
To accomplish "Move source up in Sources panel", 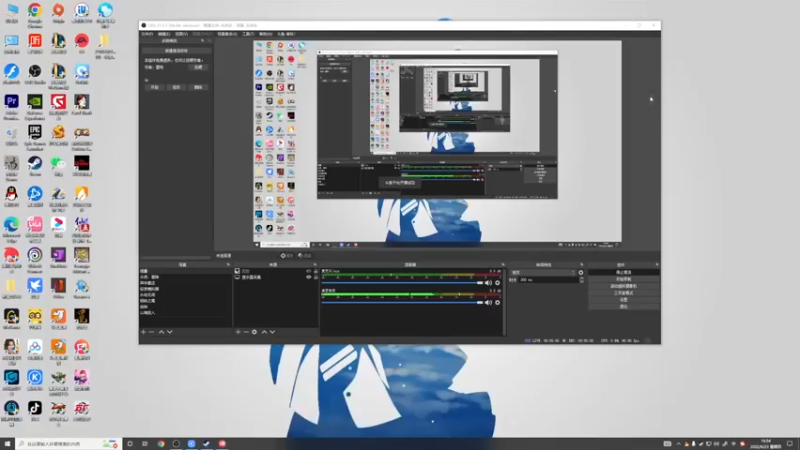I will point(264,332).
